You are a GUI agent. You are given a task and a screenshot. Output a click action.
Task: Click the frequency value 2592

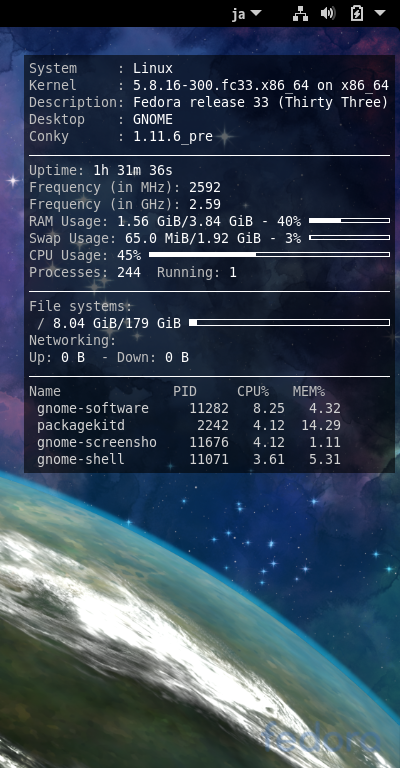tap(205, 188)
